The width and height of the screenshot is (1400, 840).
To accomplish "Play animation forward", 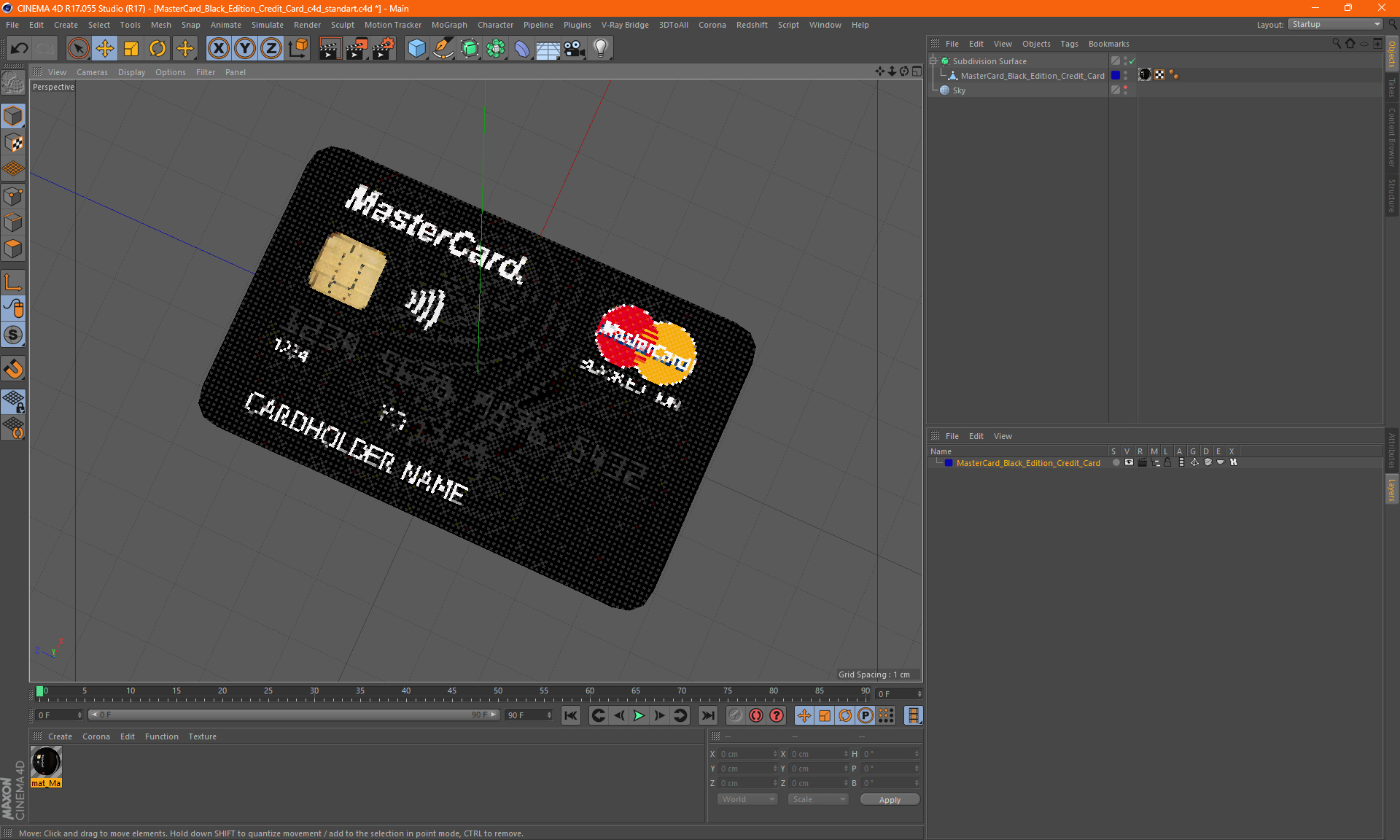I will click(x=639, y=715).
